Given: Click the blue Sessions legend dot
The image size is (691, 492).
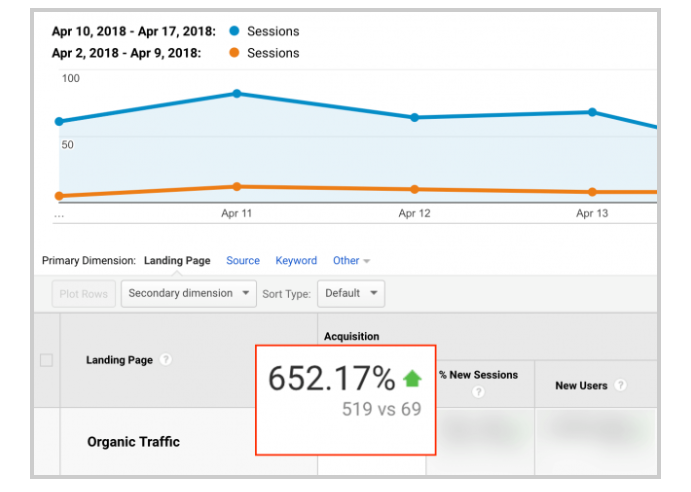Looking at the screenshot, I should (x=234, y=31).
